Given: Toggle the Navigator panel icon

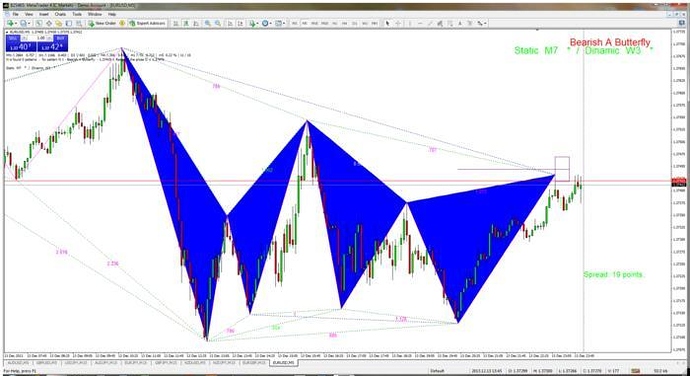Looking at the screenshot, I should coord(59,23).
